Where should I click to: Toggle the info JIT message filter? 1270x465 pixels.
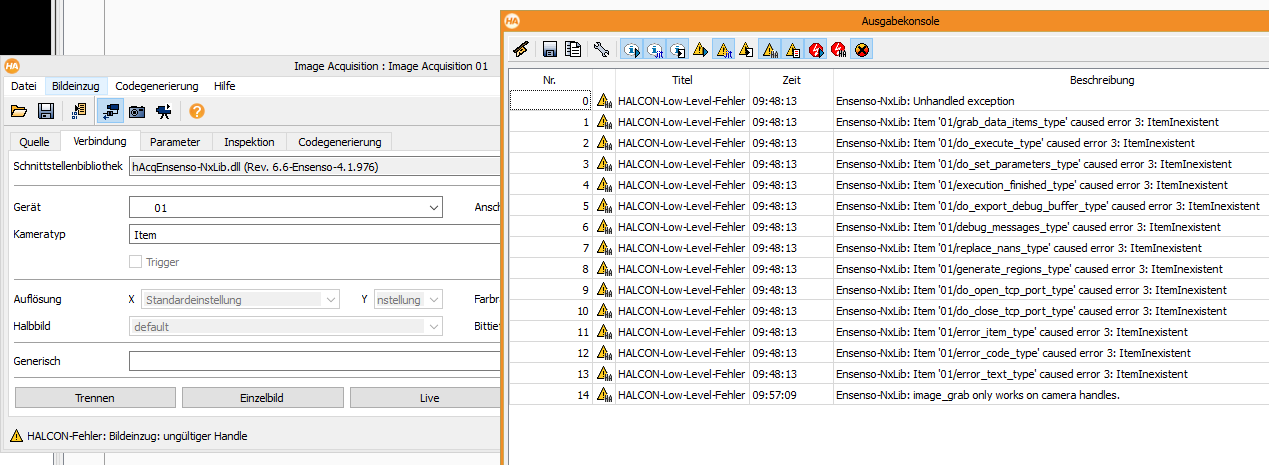(655, 48)
